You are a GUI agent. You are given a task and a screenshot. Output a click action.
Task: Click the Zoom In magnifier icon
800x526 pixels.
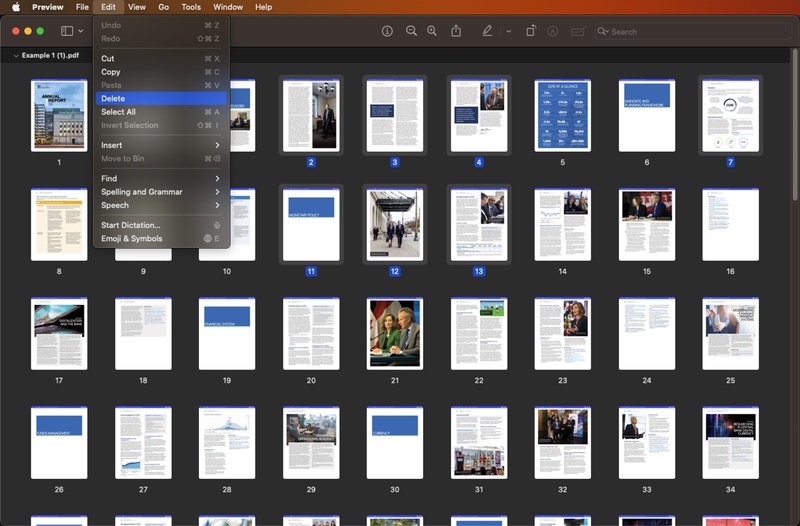432,31
